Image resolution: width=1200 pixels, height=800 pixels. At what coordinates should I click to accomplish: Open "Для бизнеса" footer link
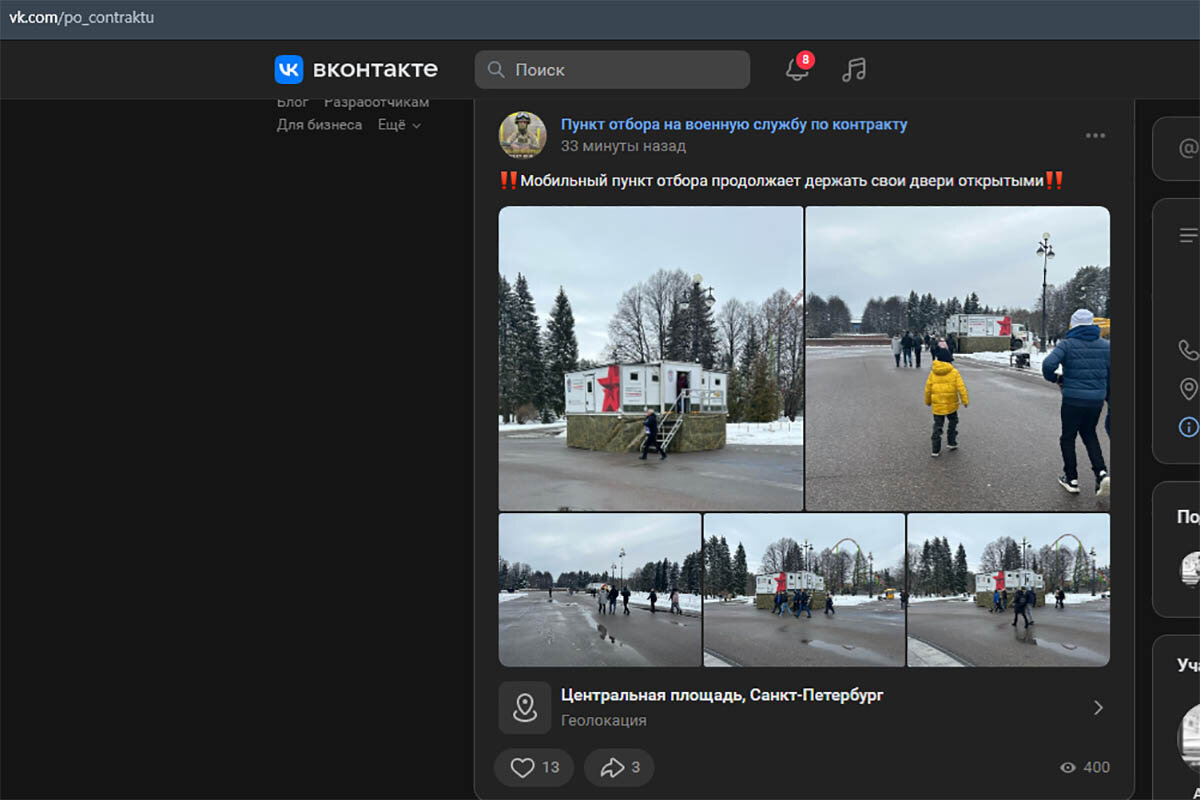319,125
